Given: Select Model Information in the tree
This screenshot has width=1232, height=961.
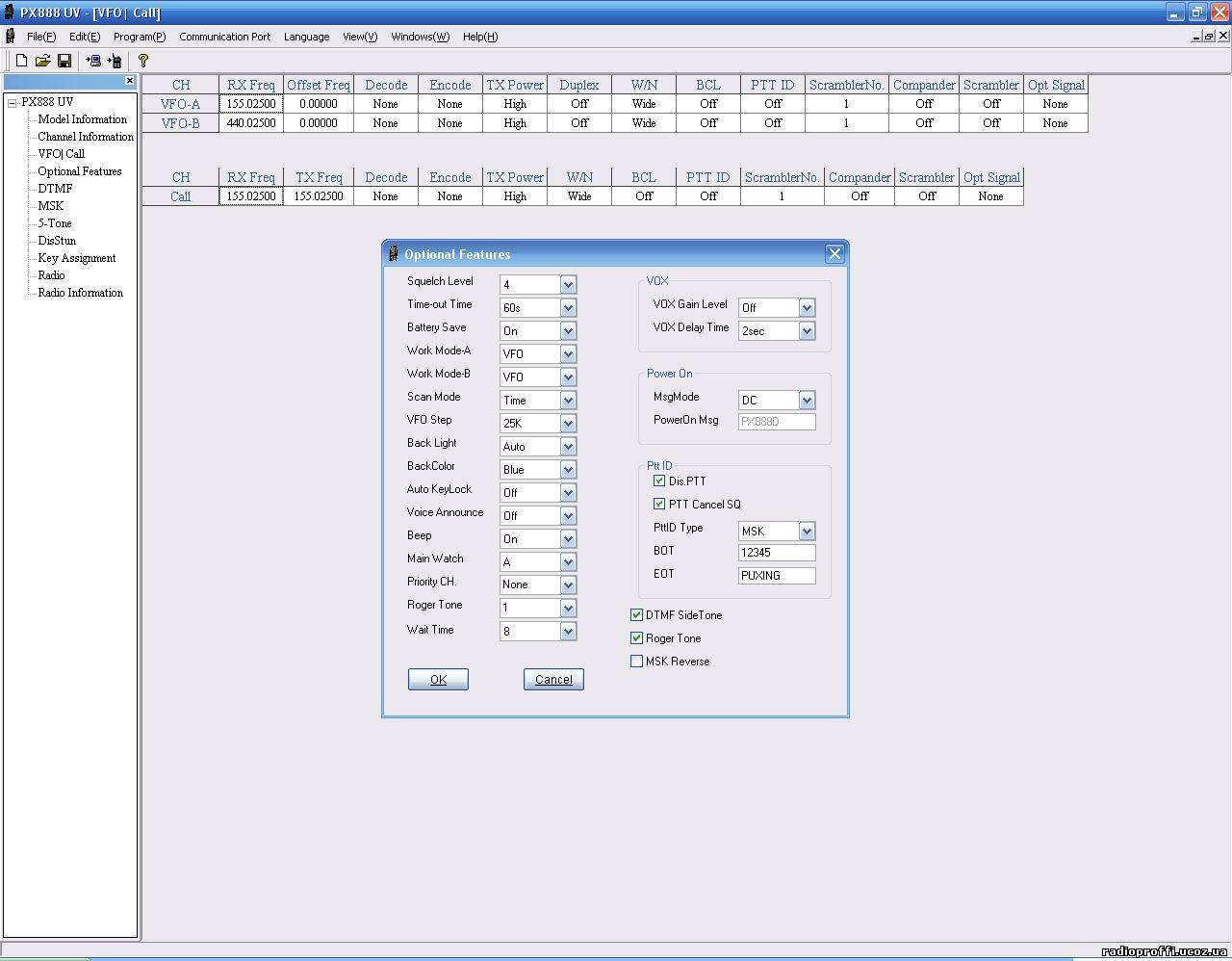Looking at the screenshot, I should pyautogui.click(x=82, y=119).
